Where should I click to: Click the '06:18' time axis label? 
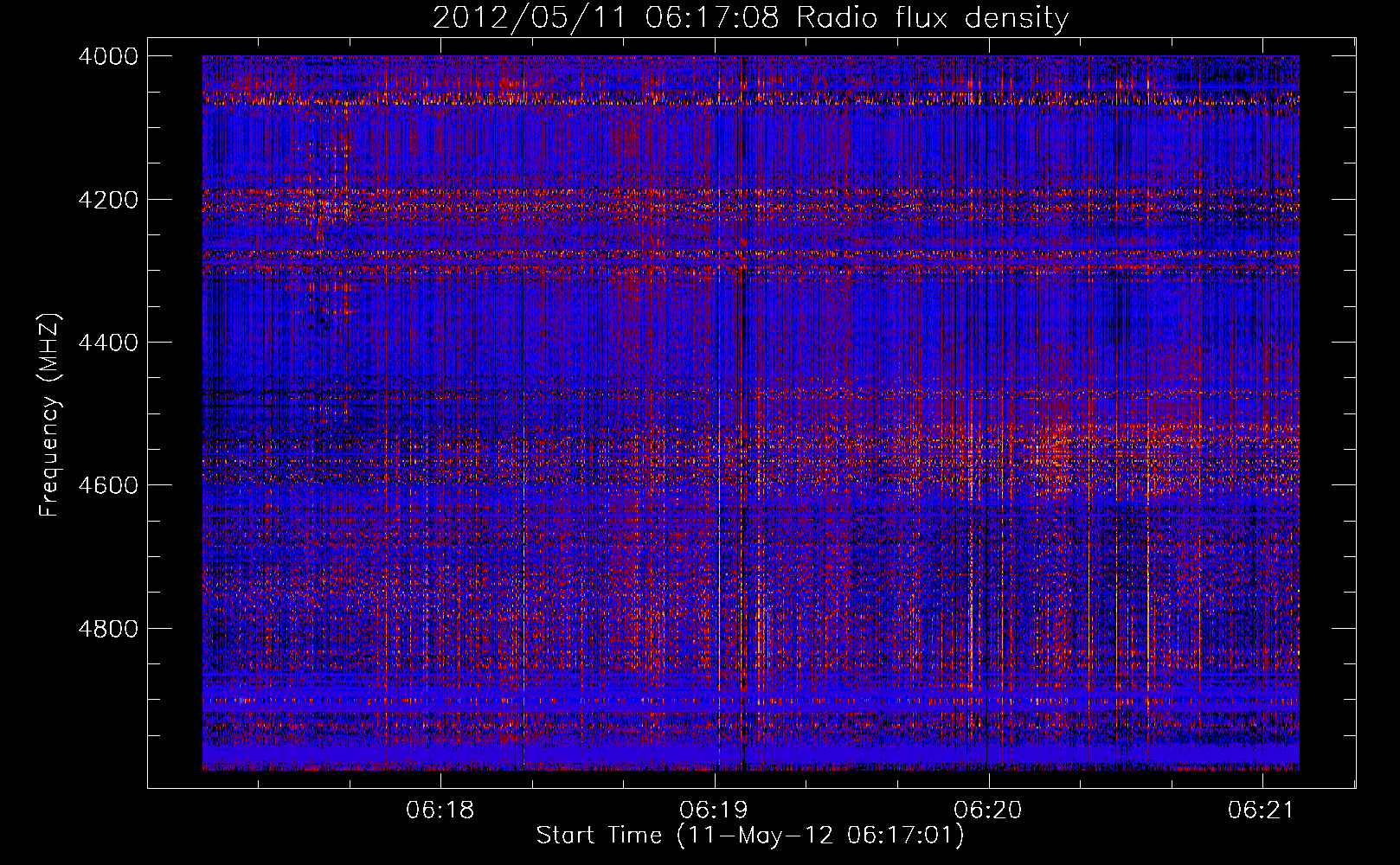point(440,811)
